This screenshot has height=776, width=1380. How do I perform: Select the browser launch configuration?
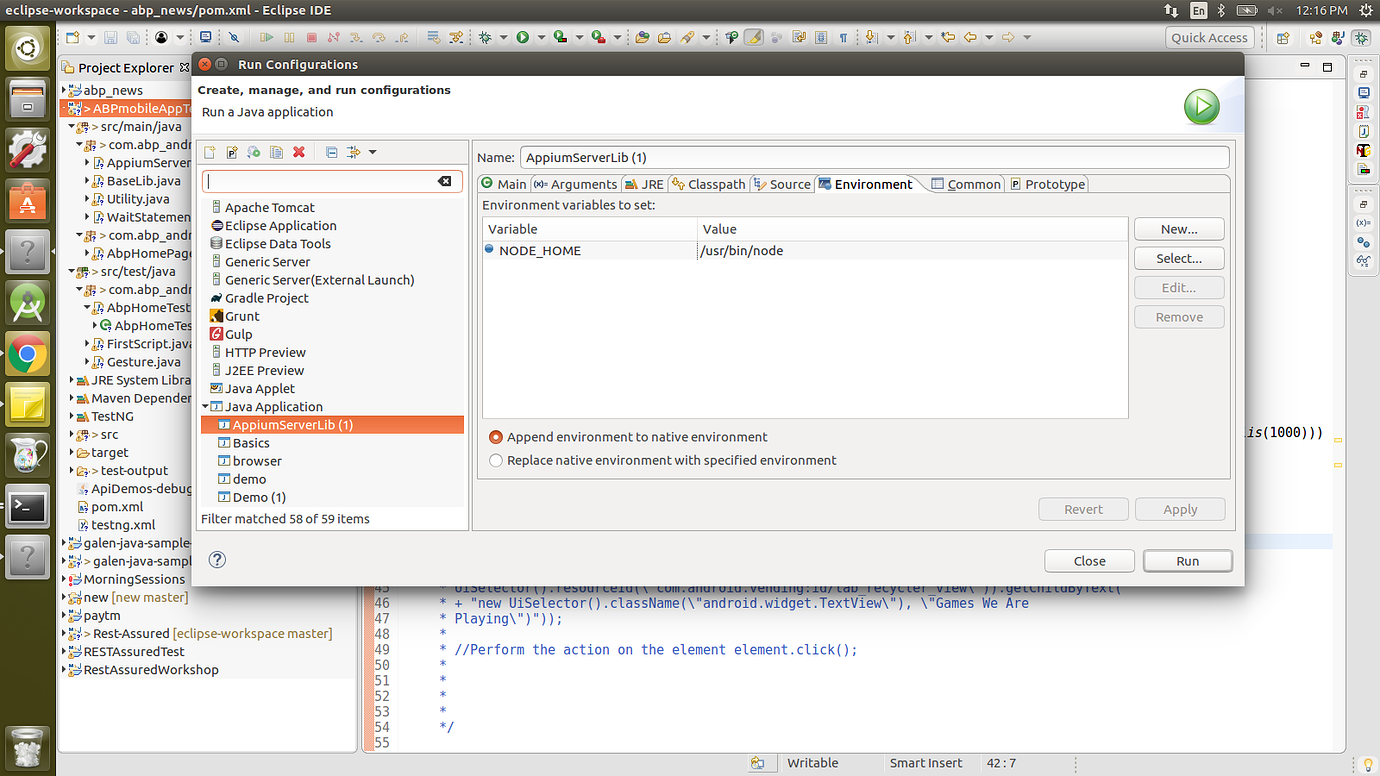tap(250, 461)
